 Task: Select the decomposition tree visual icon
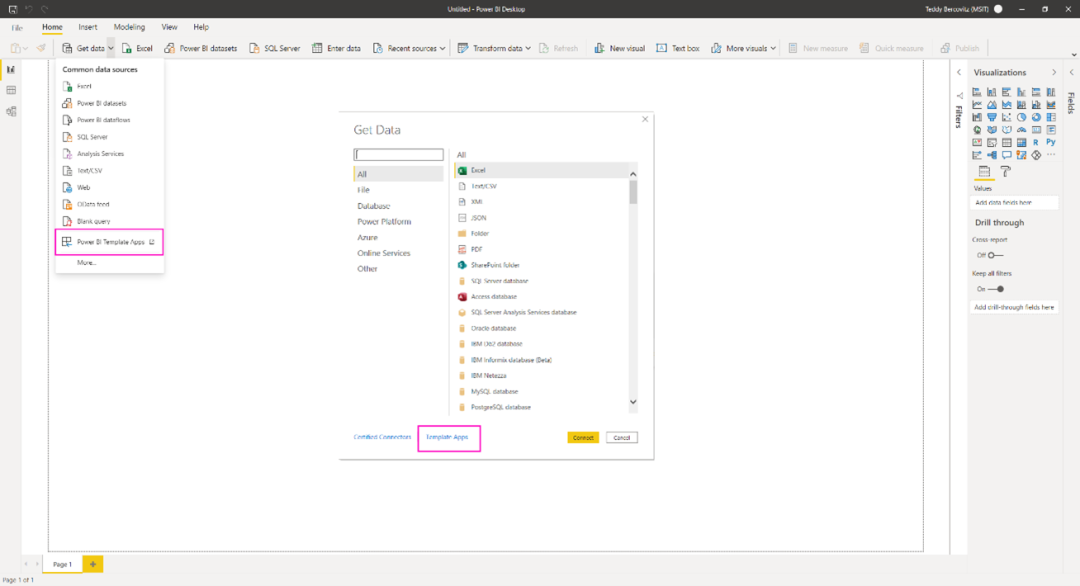[x=992, y=155]
